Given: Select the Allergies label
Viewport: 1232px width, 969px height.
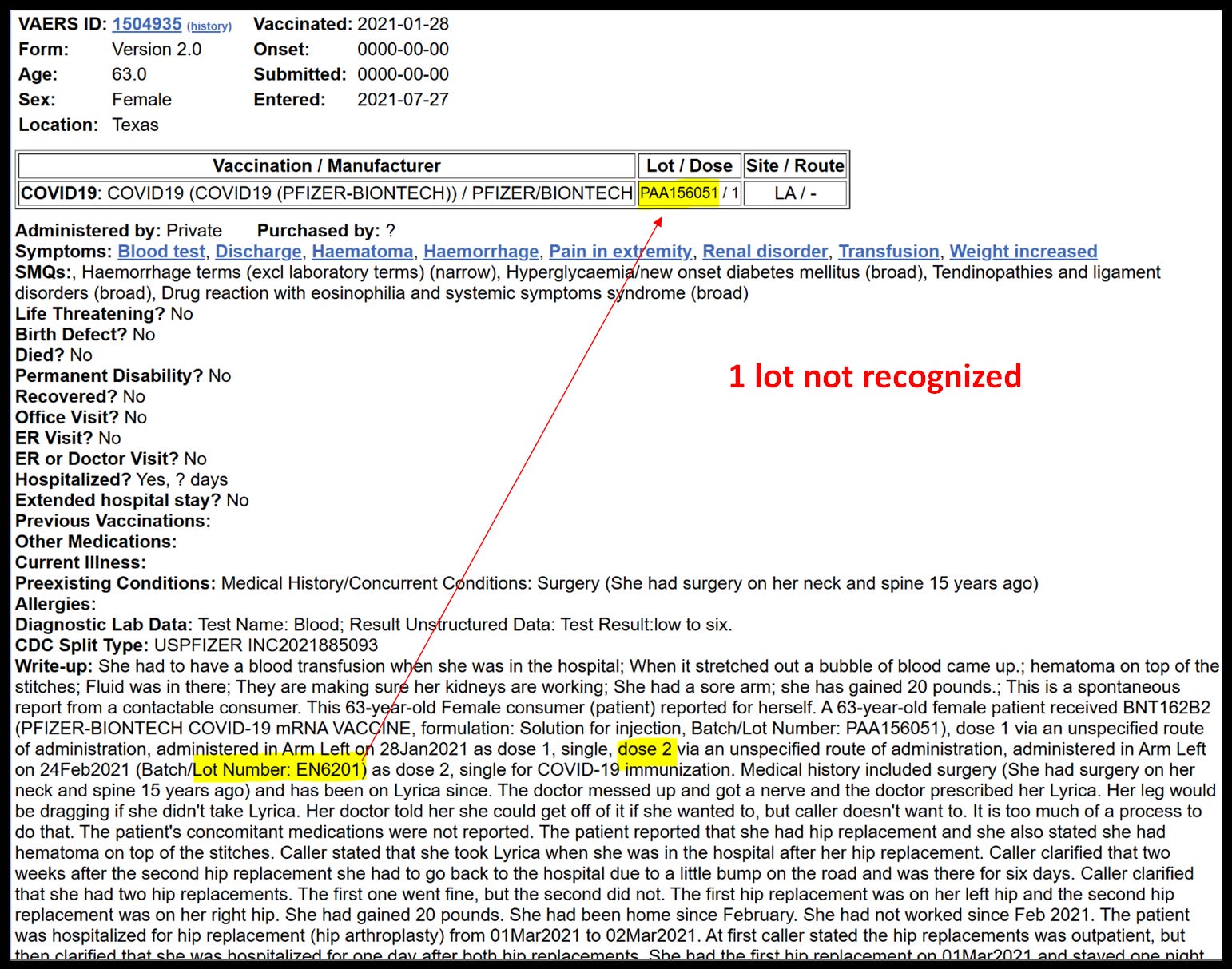Looking at the screenshot, I should (x=55, y=605).
